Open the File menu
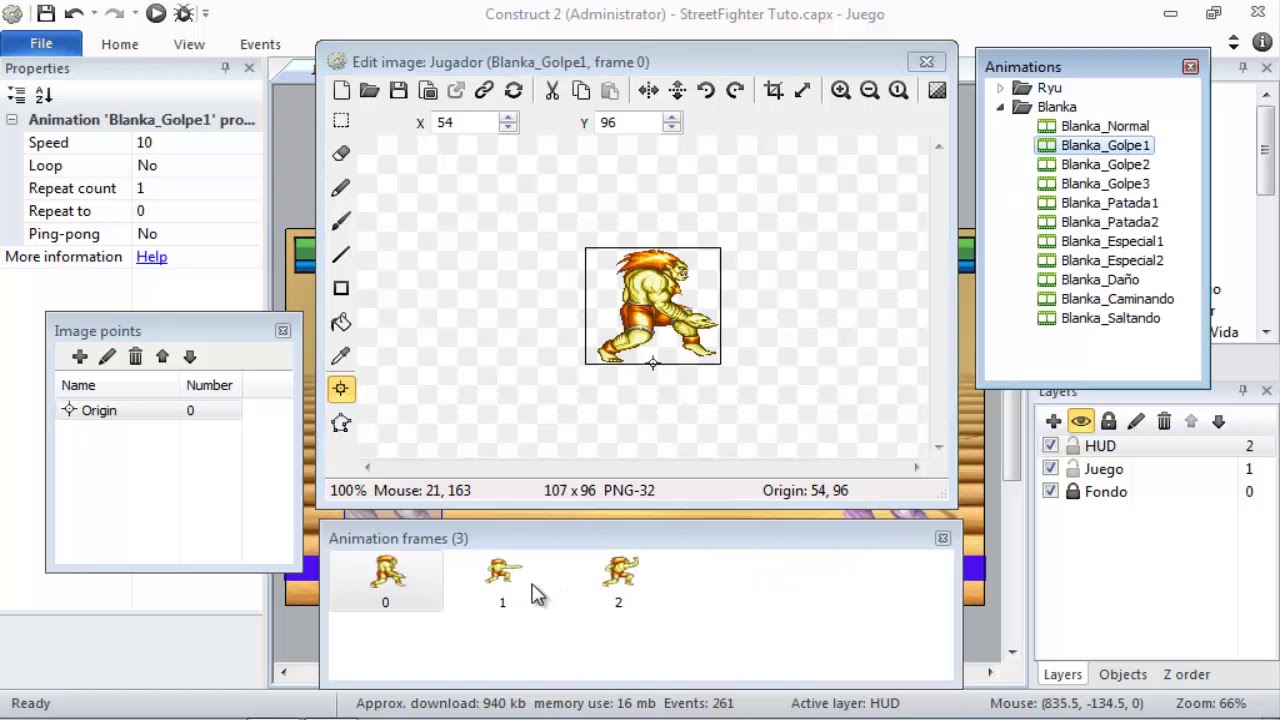Viewport: 1280px width, 720px height. [x=41, y=44]
